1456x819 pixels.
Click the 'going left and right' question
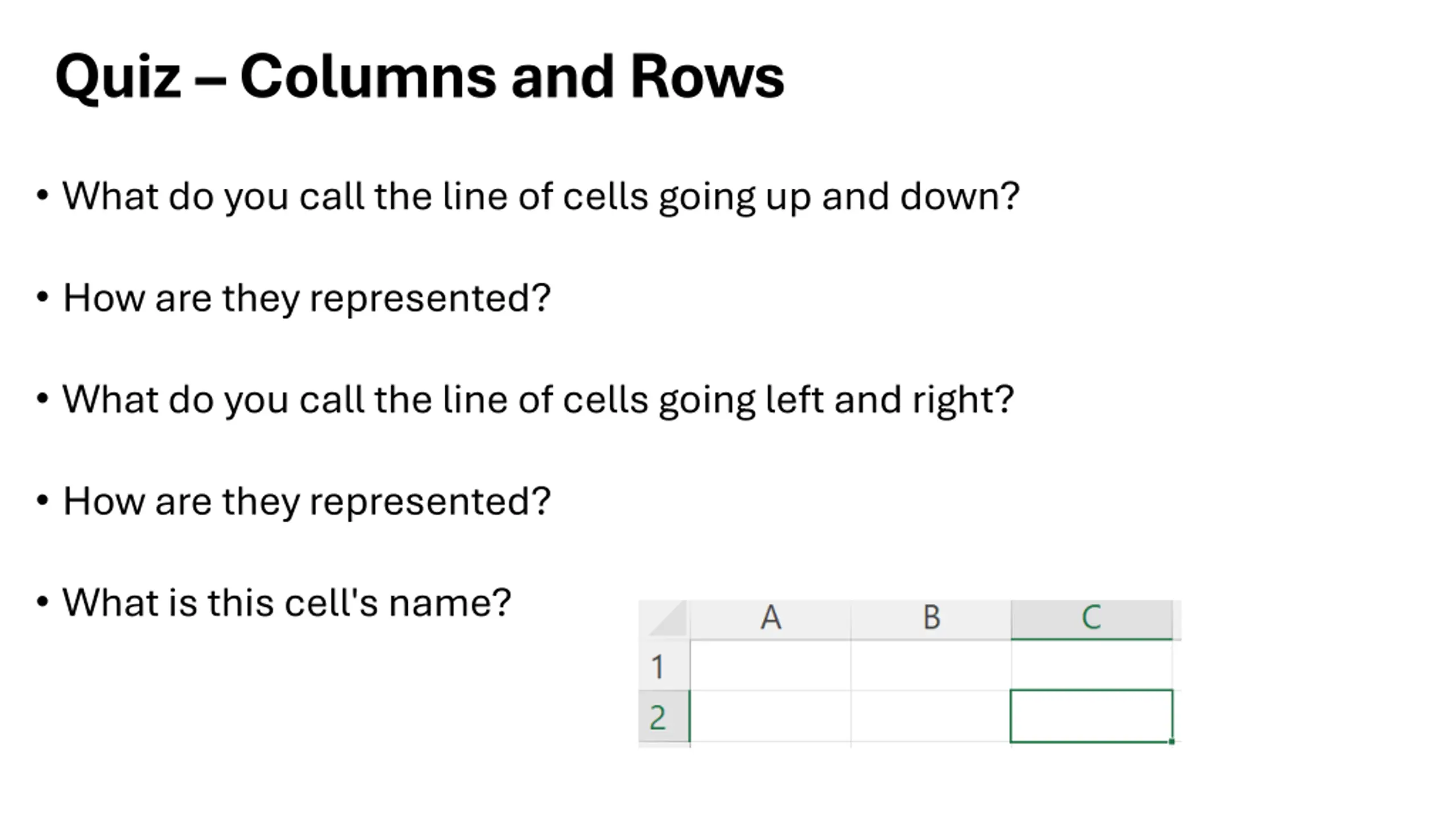(x=538, y=400)
